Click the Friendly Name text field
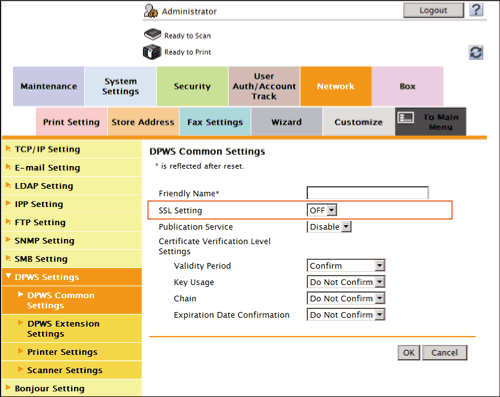This screenshot has width=500, height=397. (x=367, y=193)
